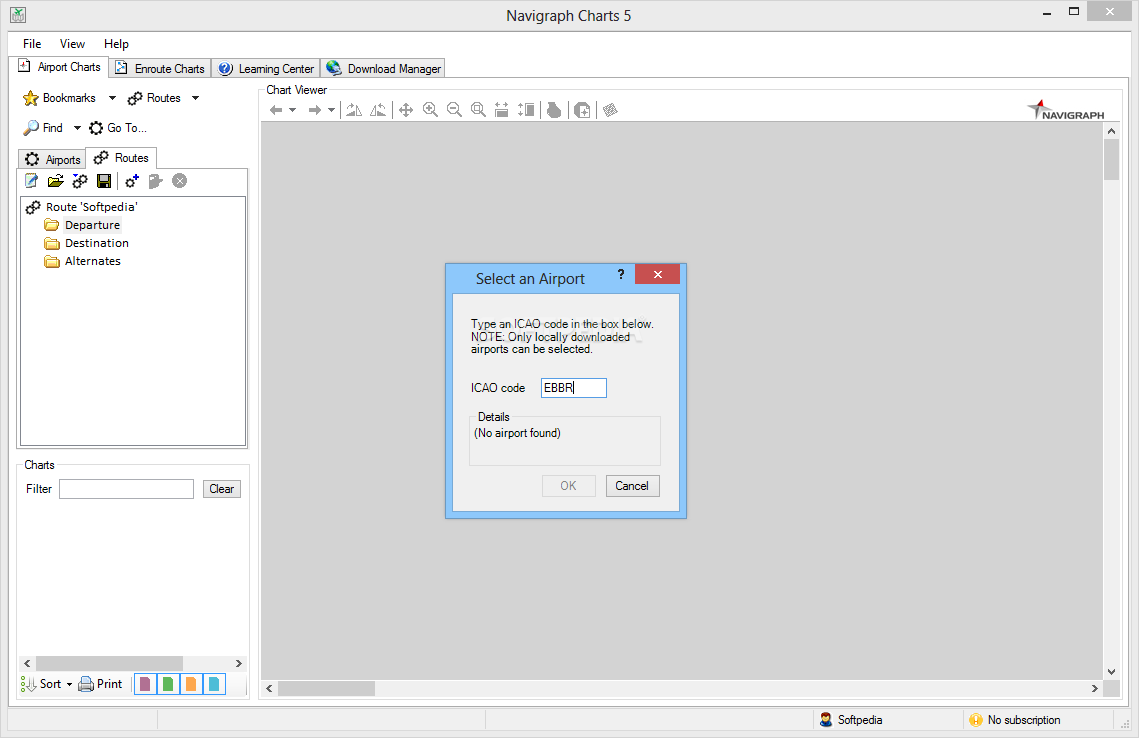Click the Clear filter button
This screenshot has height=738, width=1139.
coord(222,489)
